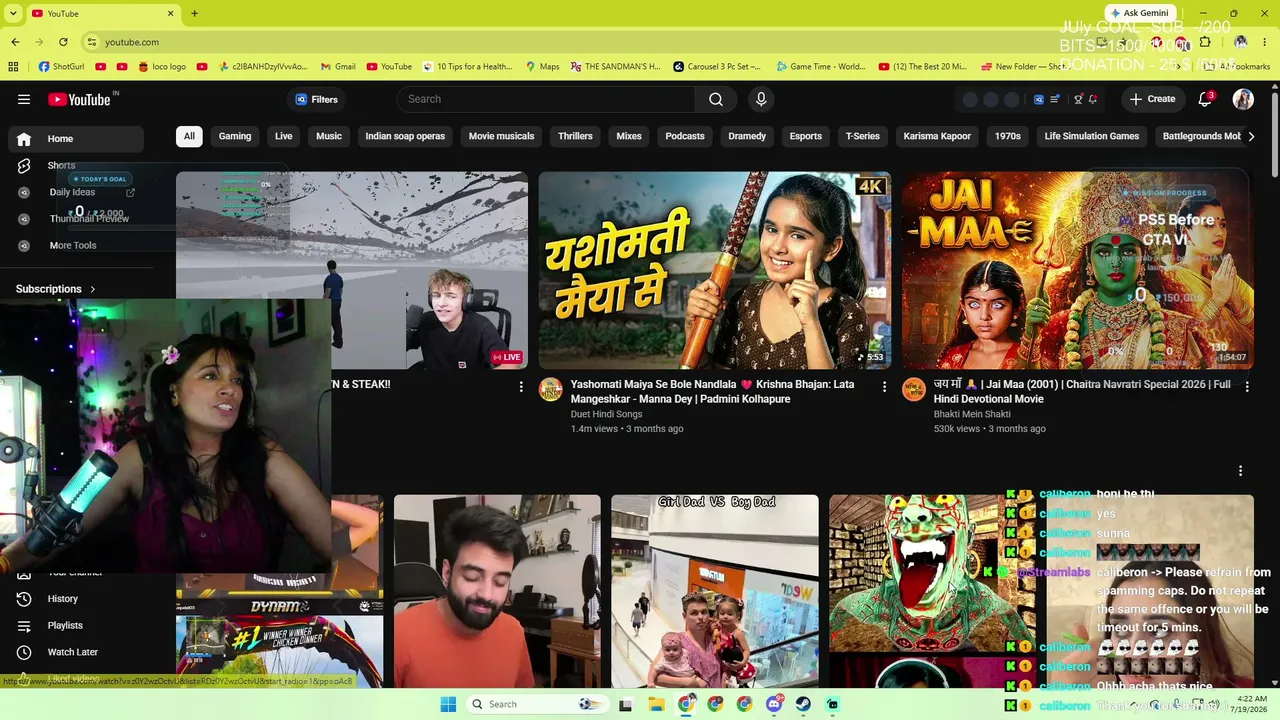This screenshot has height=720, width=1280.
Task: Open Steam from the taskbar
Action: click(803, 704)
